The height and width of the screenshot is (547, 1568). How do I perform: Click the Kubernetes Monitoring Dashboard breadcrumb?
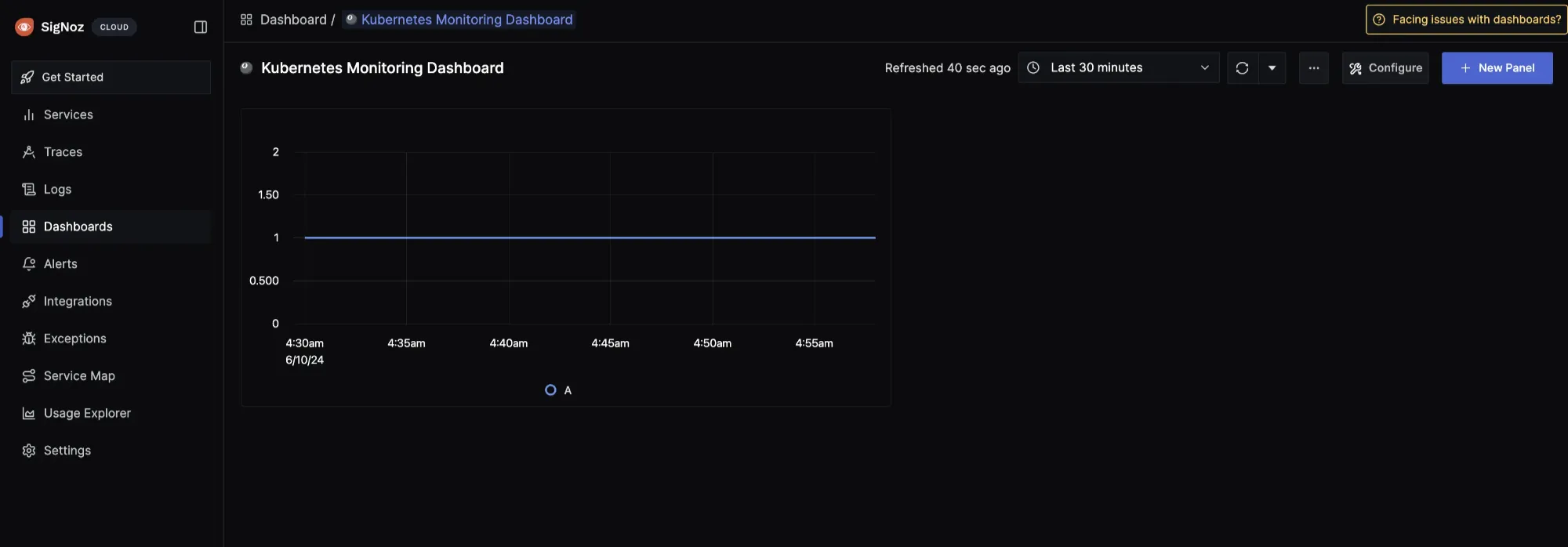click(x=459, y=20)
